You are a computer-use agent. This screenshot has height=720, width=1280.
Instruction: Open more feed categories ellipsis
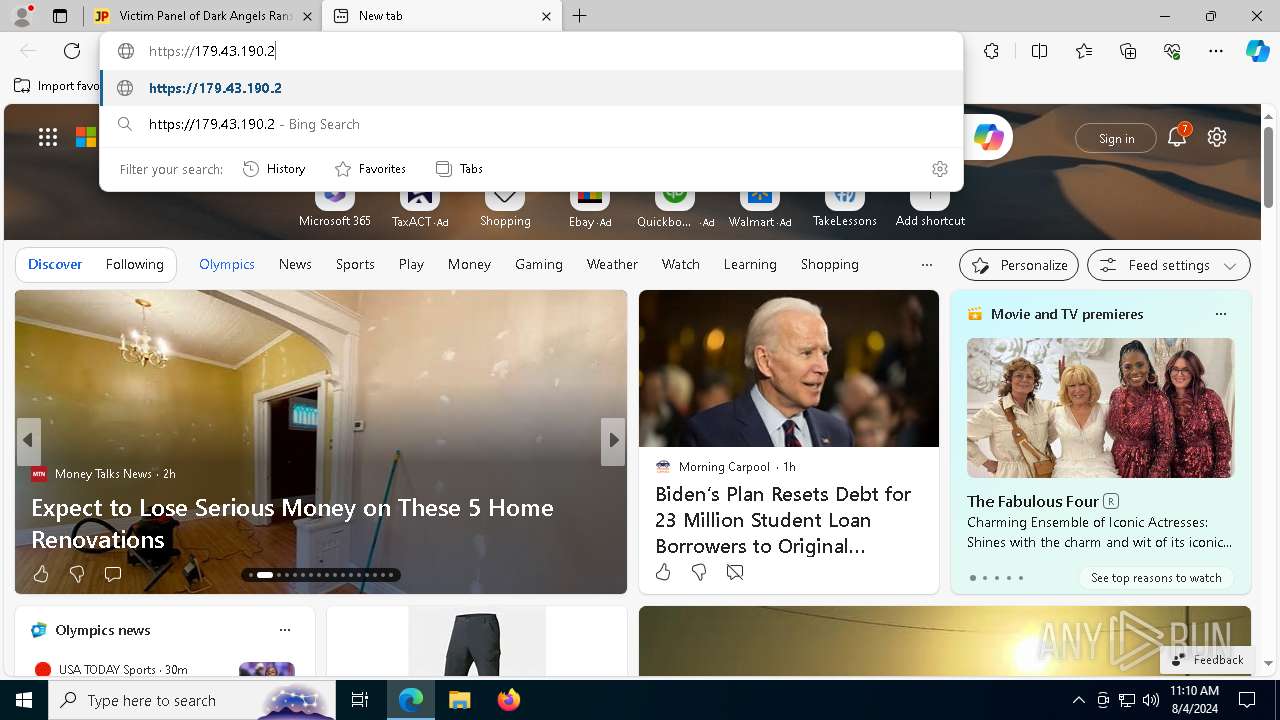[927, 265]
